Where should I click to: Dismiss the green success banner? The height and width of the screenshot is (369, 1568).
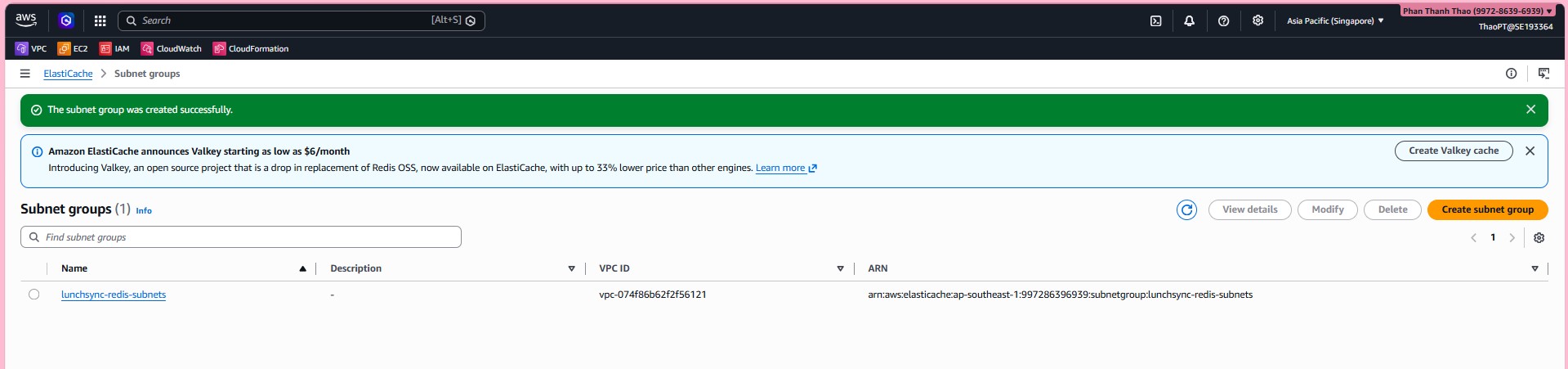click(1530, 110)
